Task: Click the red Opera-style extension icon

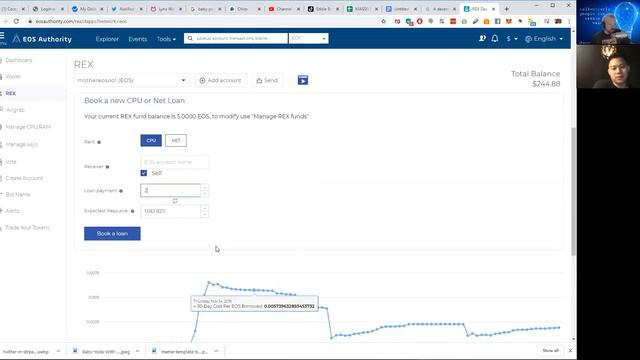Action: (x=420, y=21)
